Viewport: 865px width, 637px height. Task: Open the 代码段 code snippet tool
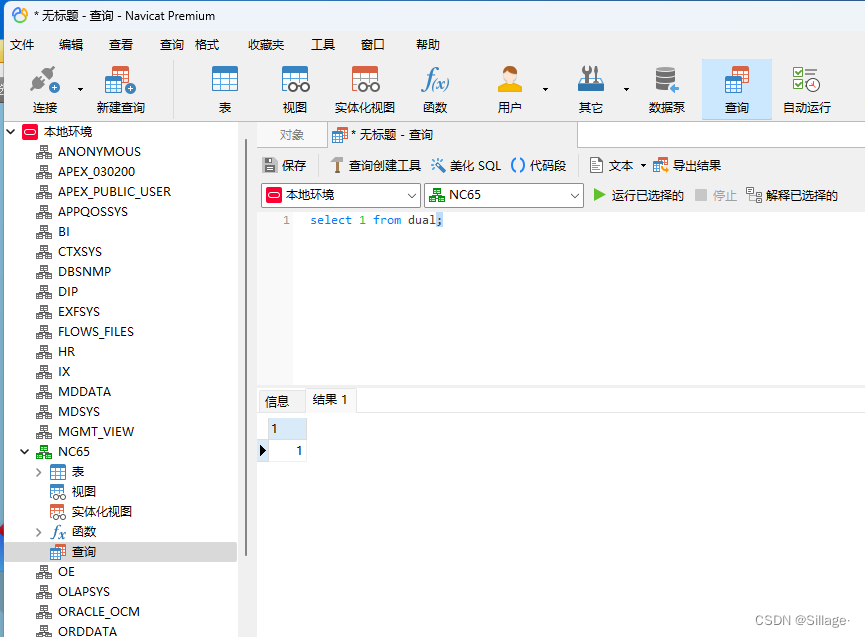pyautogui.click(x=538, y=165)
